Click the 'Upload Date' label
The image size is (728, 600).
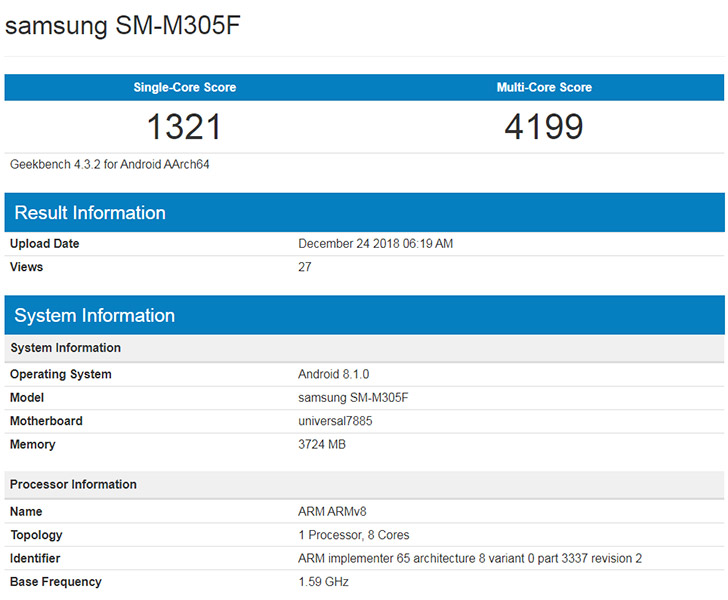point(45,243)
